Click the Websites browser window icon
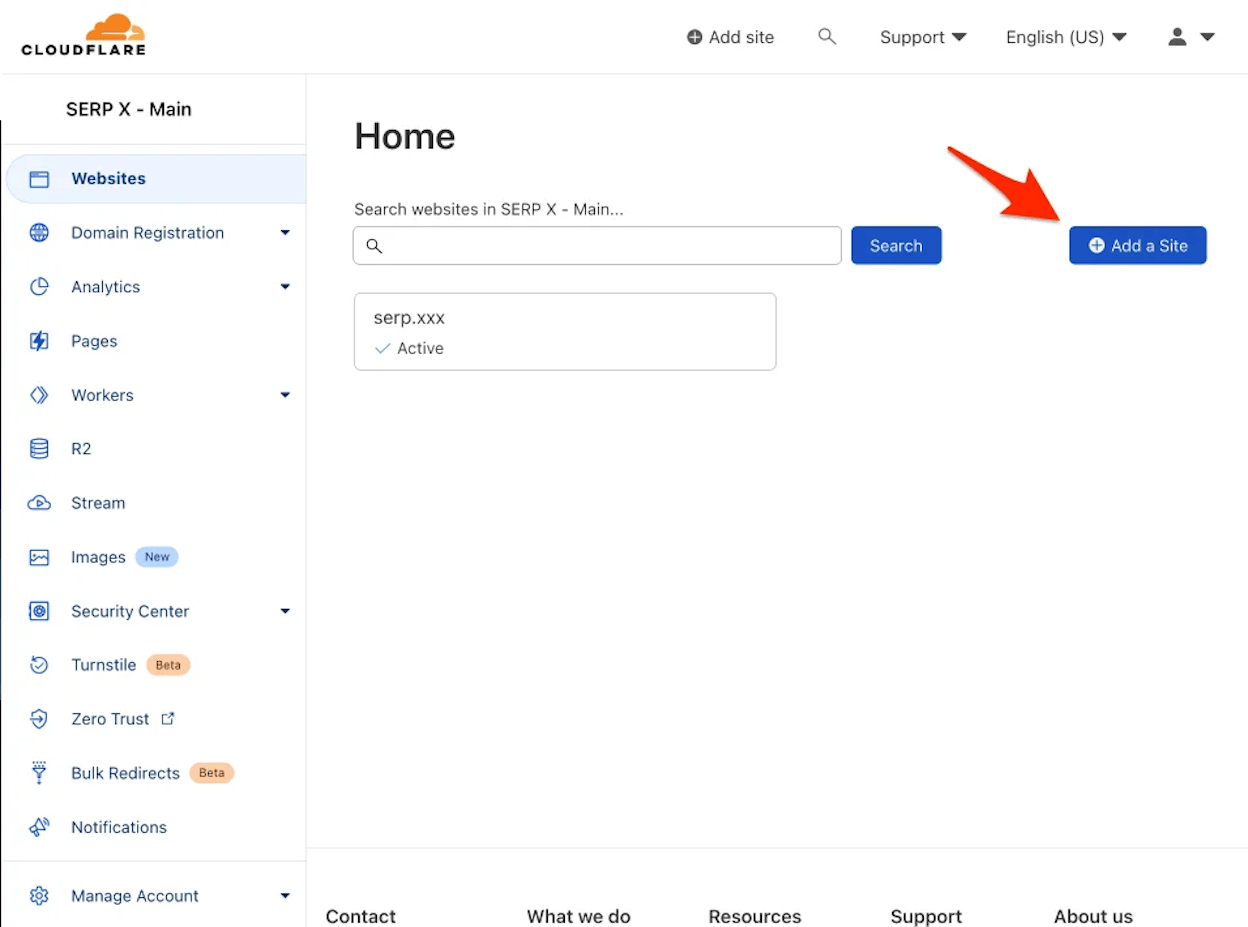This screenshot has height=927, width=1248. (x=39, y=179)
